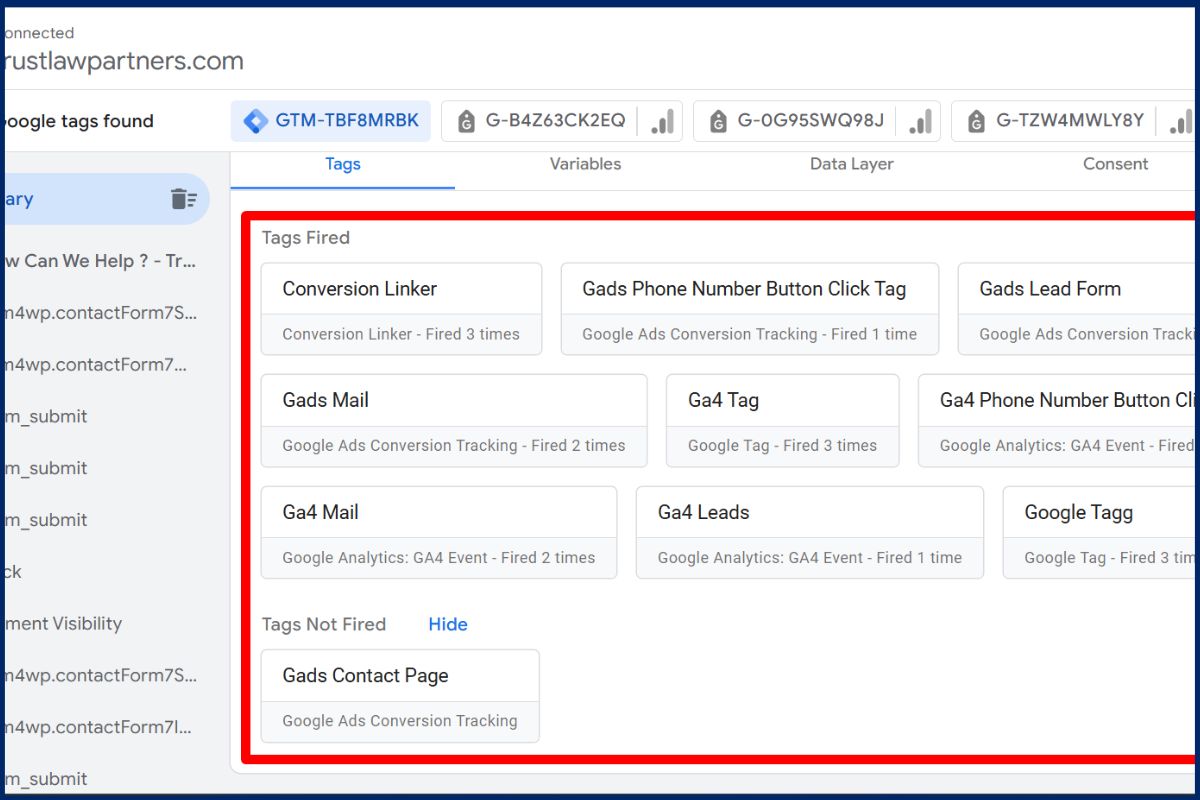Select the GTM-TBF8MRBK container chip
The image size is (1200, 800).
331,121
